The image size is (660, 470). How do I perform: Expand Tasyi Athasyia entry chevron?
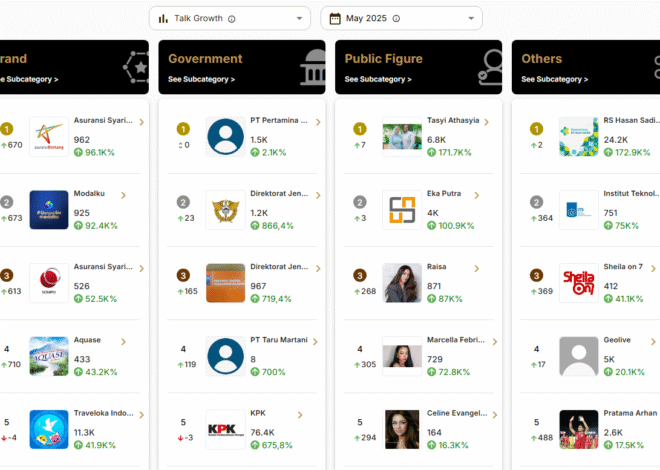pyautogui.click(x=487, y=122)
